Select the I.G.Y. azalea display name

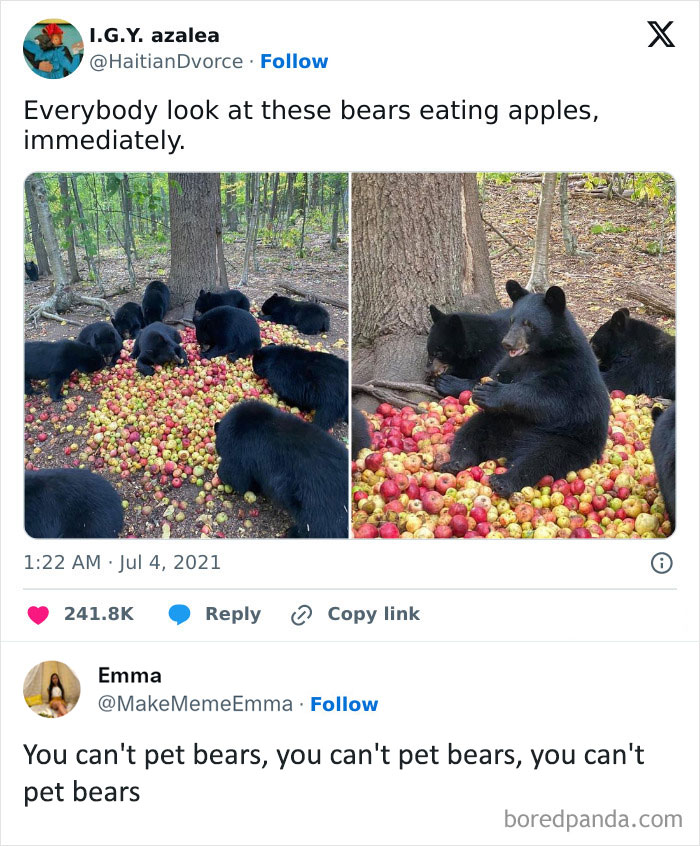click(157, 33)
